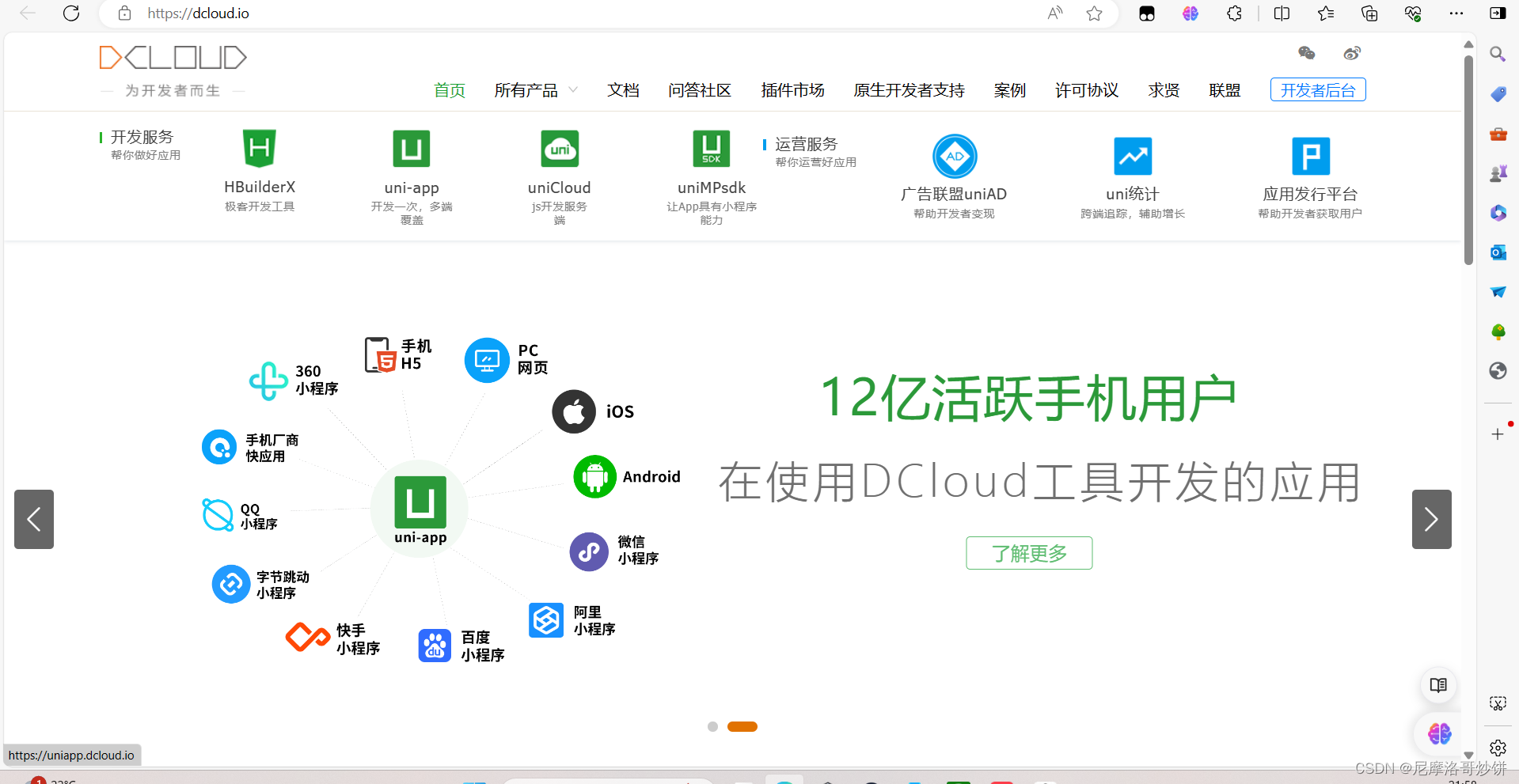Refresh the browser page
Image resolution: width=1519 pixels, height=784 pixels.
(71, 13)
